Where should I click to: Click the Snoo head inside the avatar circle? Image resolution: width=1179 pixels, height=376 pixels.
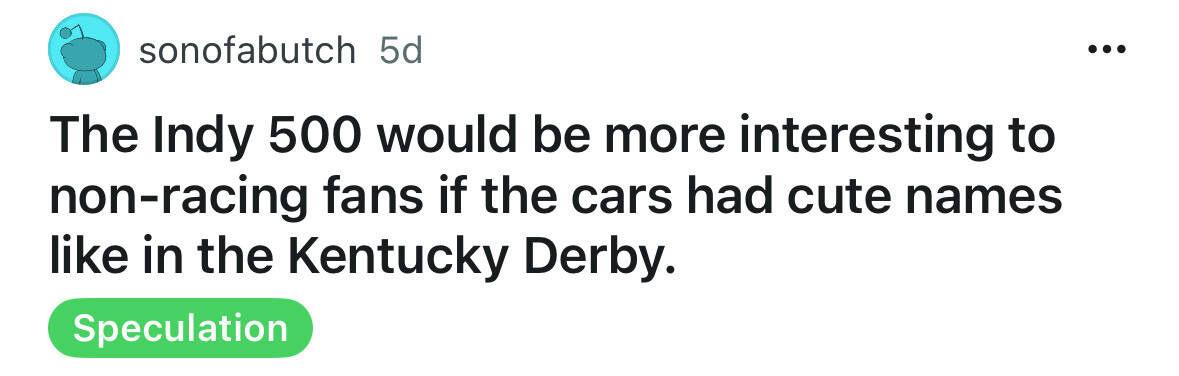coord(83,55)
